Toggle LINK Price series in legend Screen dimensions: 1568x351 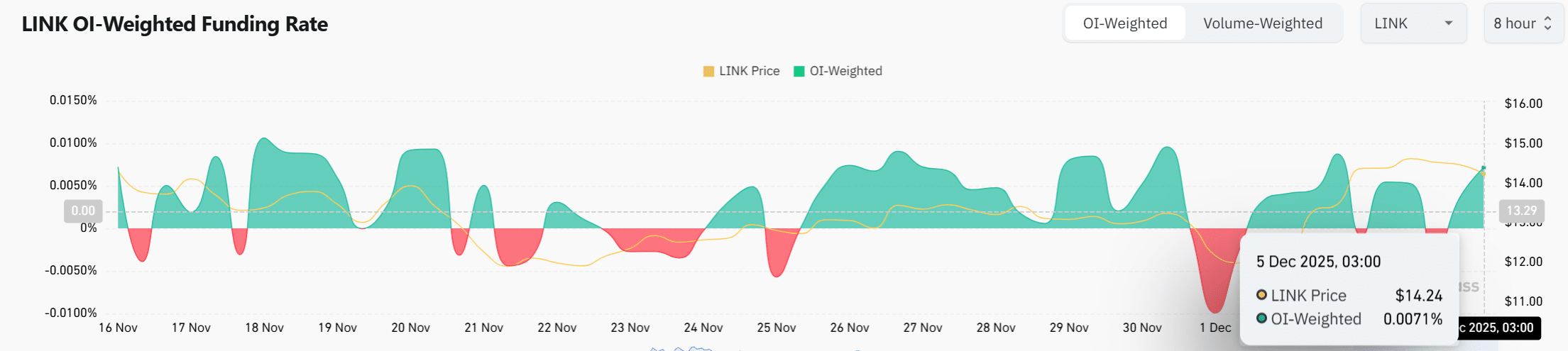coord(749,71)
